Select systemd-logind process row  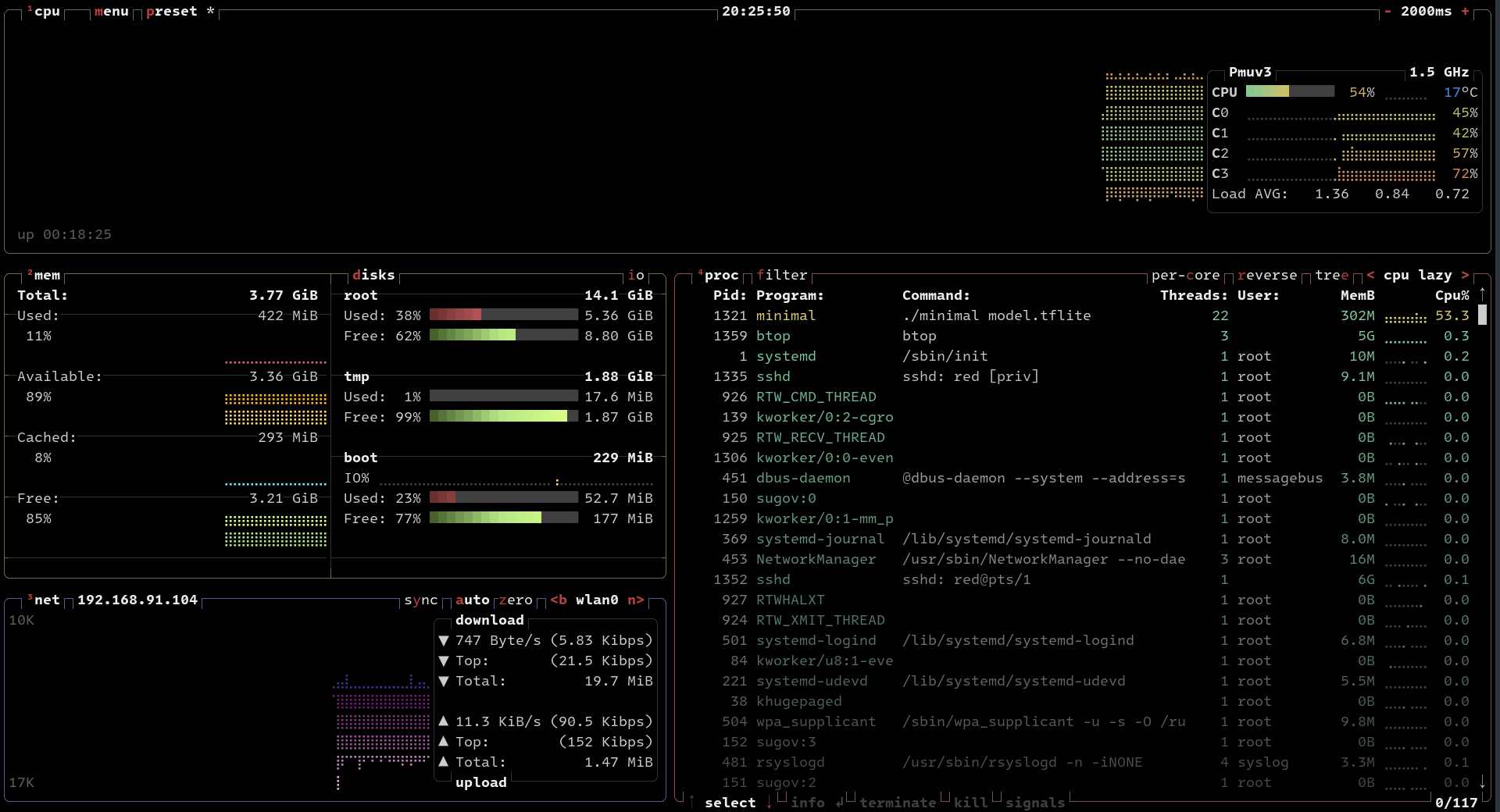(1091, 641)
